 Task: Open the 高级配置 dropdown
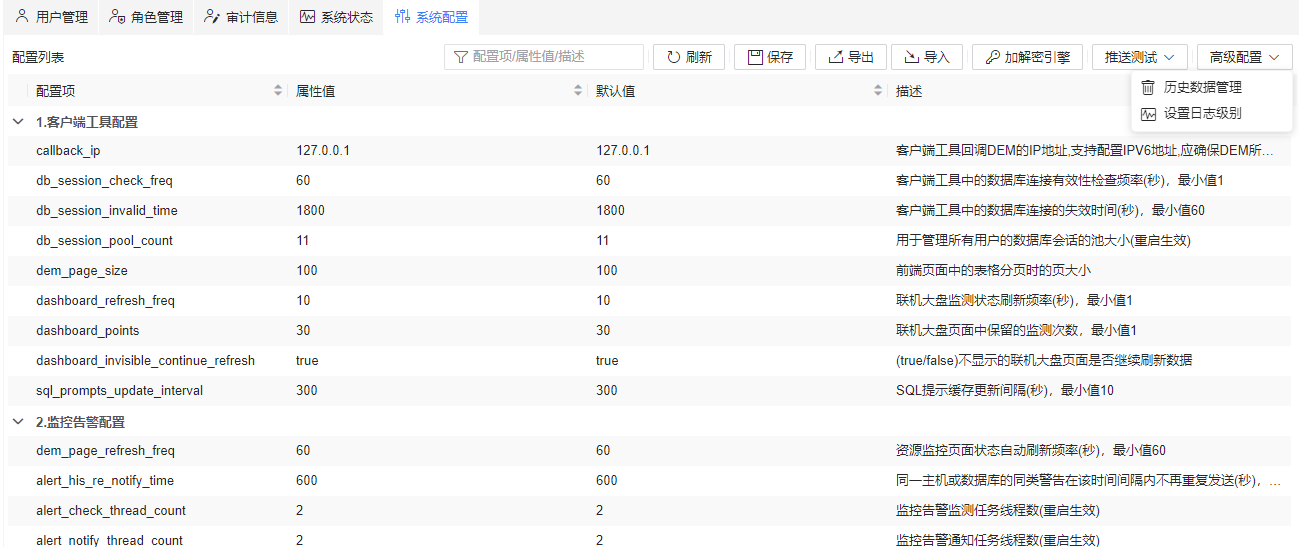tap(1245, 57)
